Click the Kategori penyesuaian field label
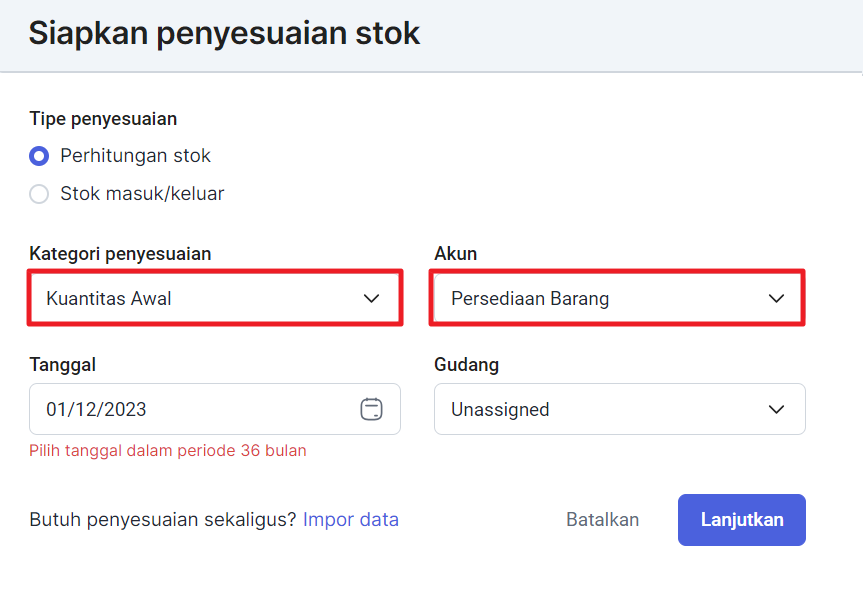This screenshot has width=863, height=599. [x=121, y=254]
